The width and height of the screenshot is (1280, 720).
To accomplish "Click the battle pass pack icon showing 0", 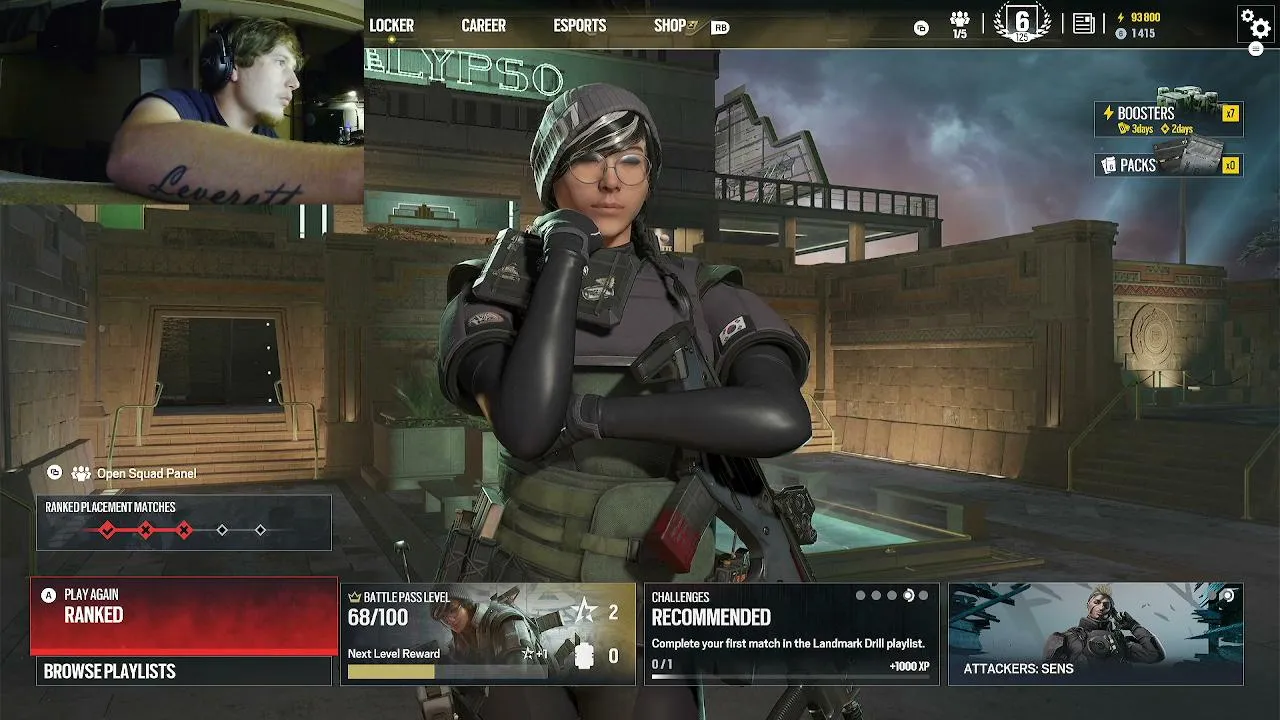I will (585, 656).
